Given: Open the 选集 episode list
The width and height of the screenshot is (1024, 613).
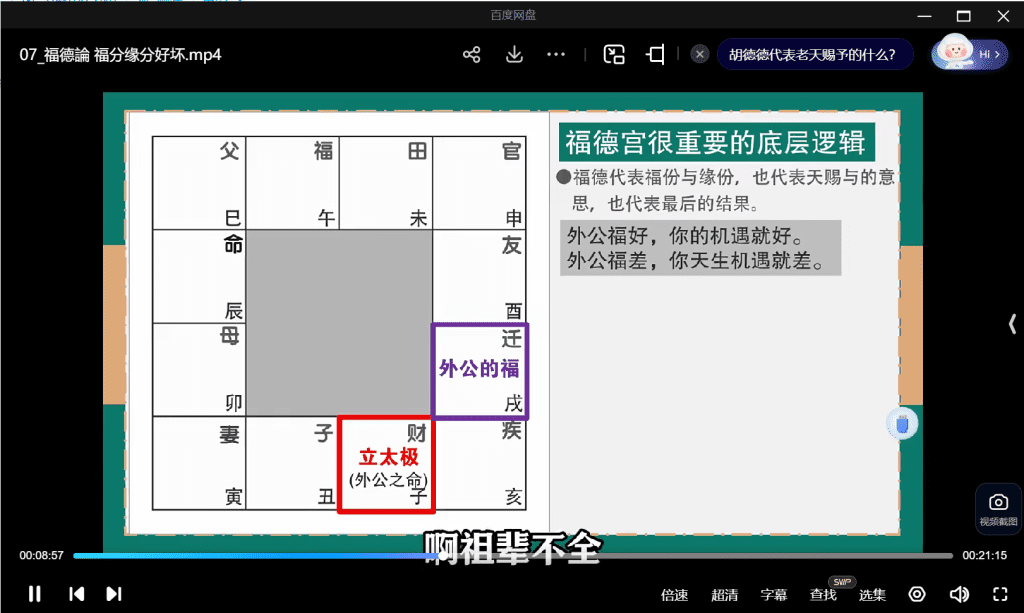Looking at the screenshot, I should [x=872, y=595].
